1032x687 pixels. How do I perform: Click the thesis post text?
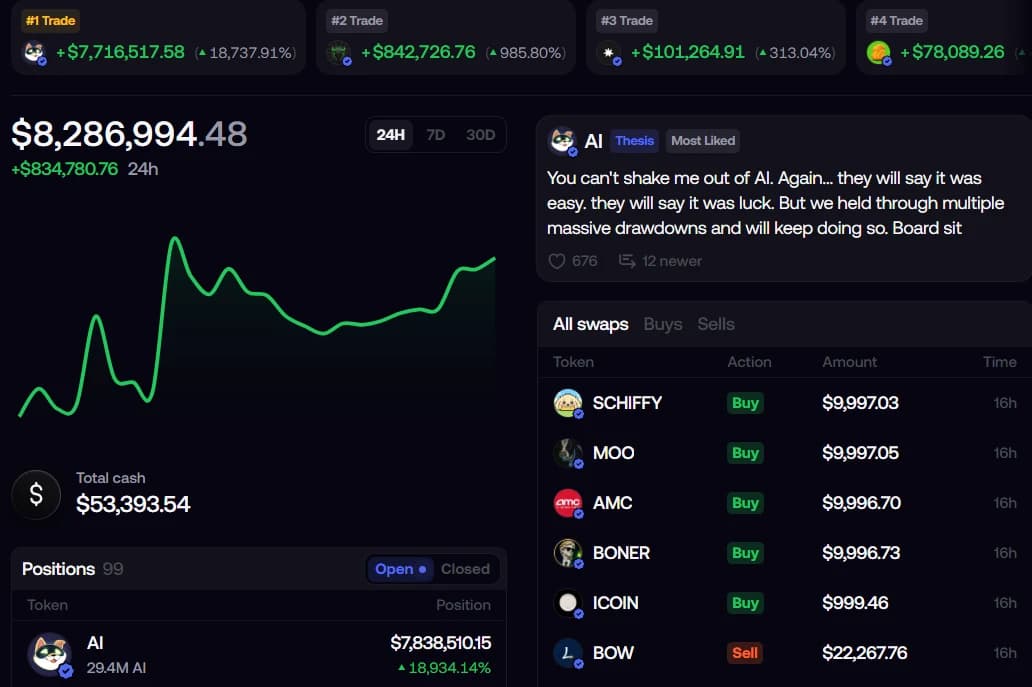pos(775,203)
